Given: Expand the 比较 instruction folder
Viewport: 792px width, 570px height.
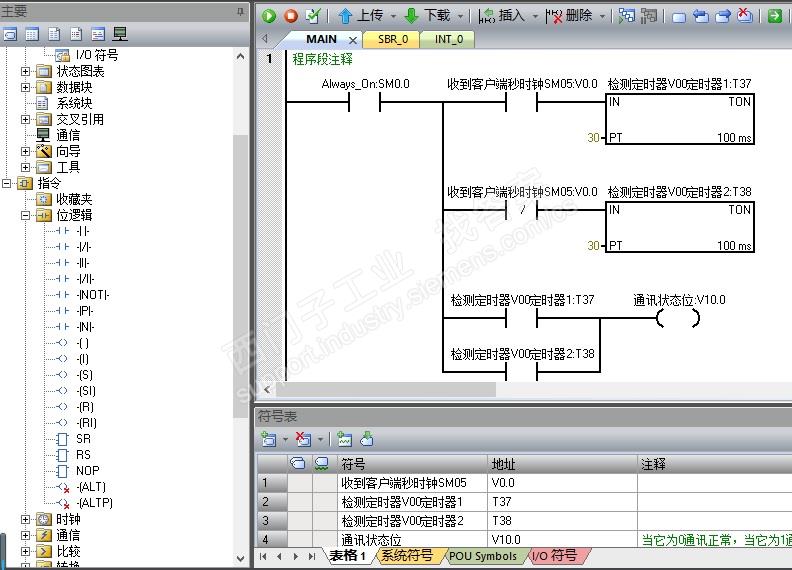Looking at the screenshot, I should click(x=25, y=551).
